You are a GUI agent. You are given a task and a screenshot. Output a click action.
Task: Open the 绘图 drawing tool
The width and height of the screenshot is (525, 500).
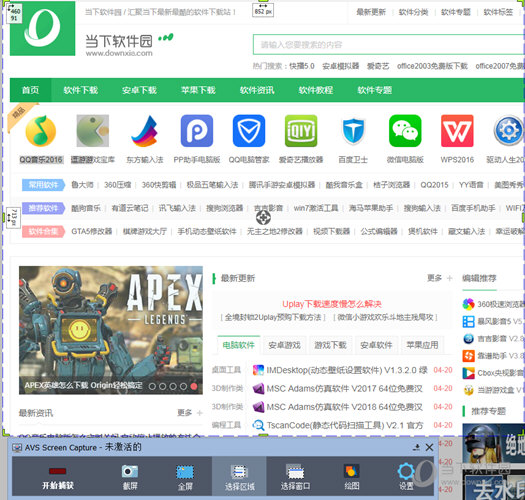point(352,477)
